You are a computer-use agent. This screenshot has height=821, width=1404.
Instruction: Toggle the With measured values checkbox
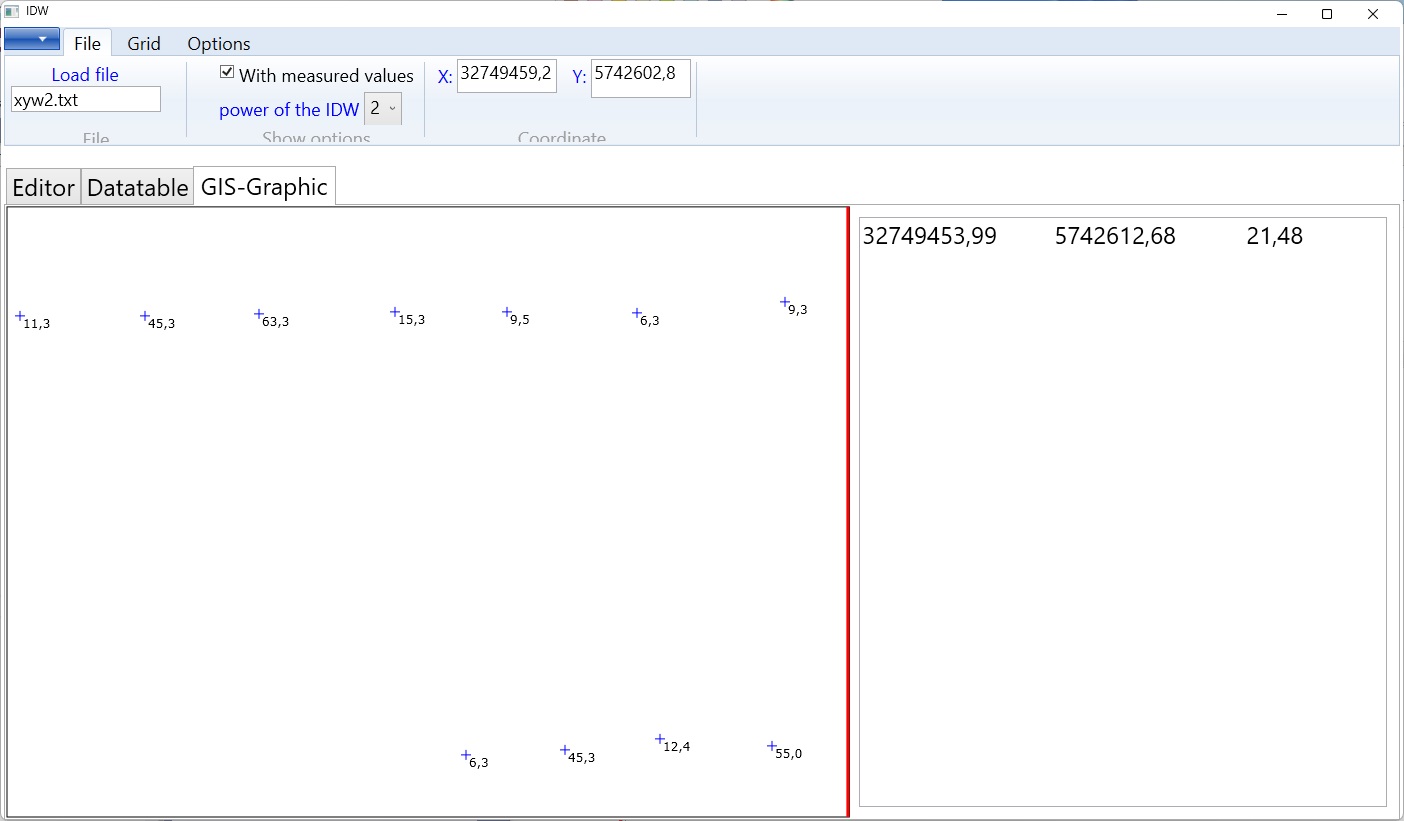227,73
